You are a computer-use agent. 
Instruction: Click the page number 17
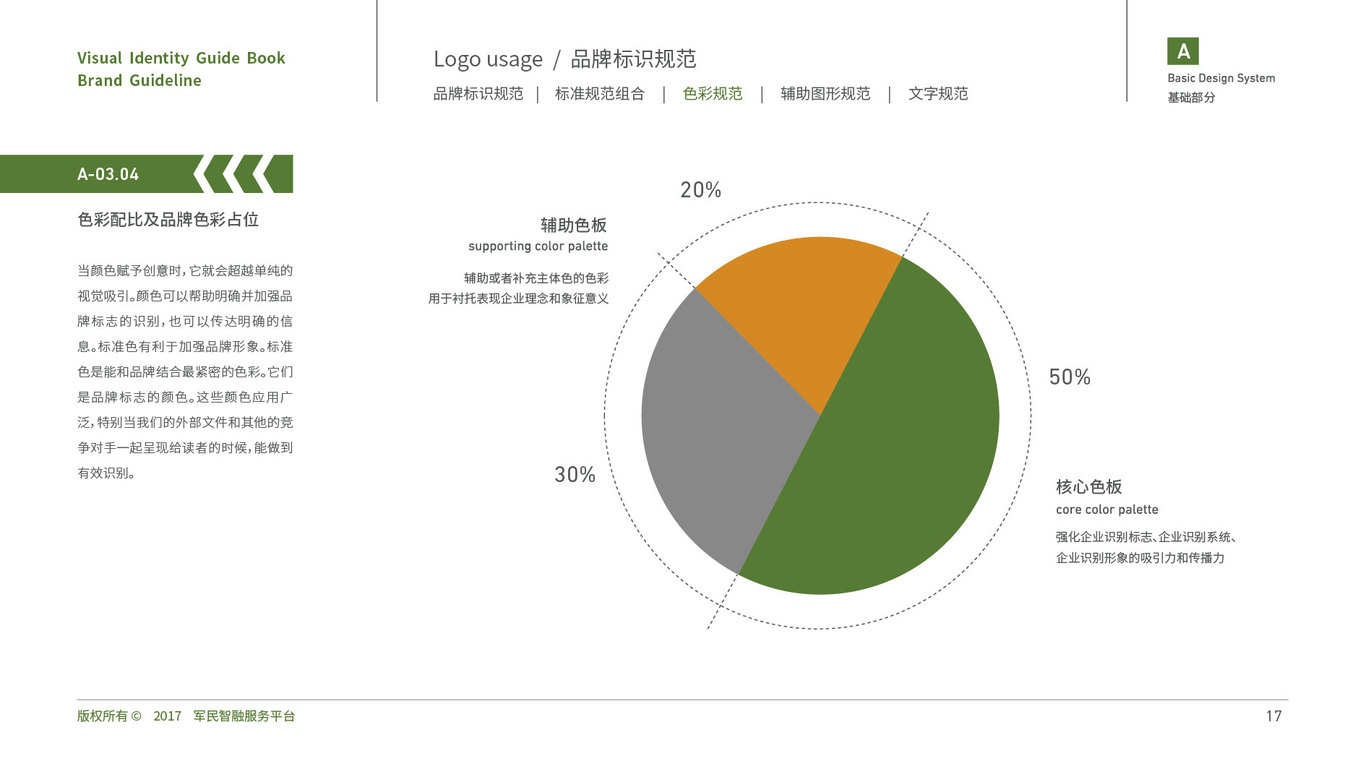(x=1274, y=716)
